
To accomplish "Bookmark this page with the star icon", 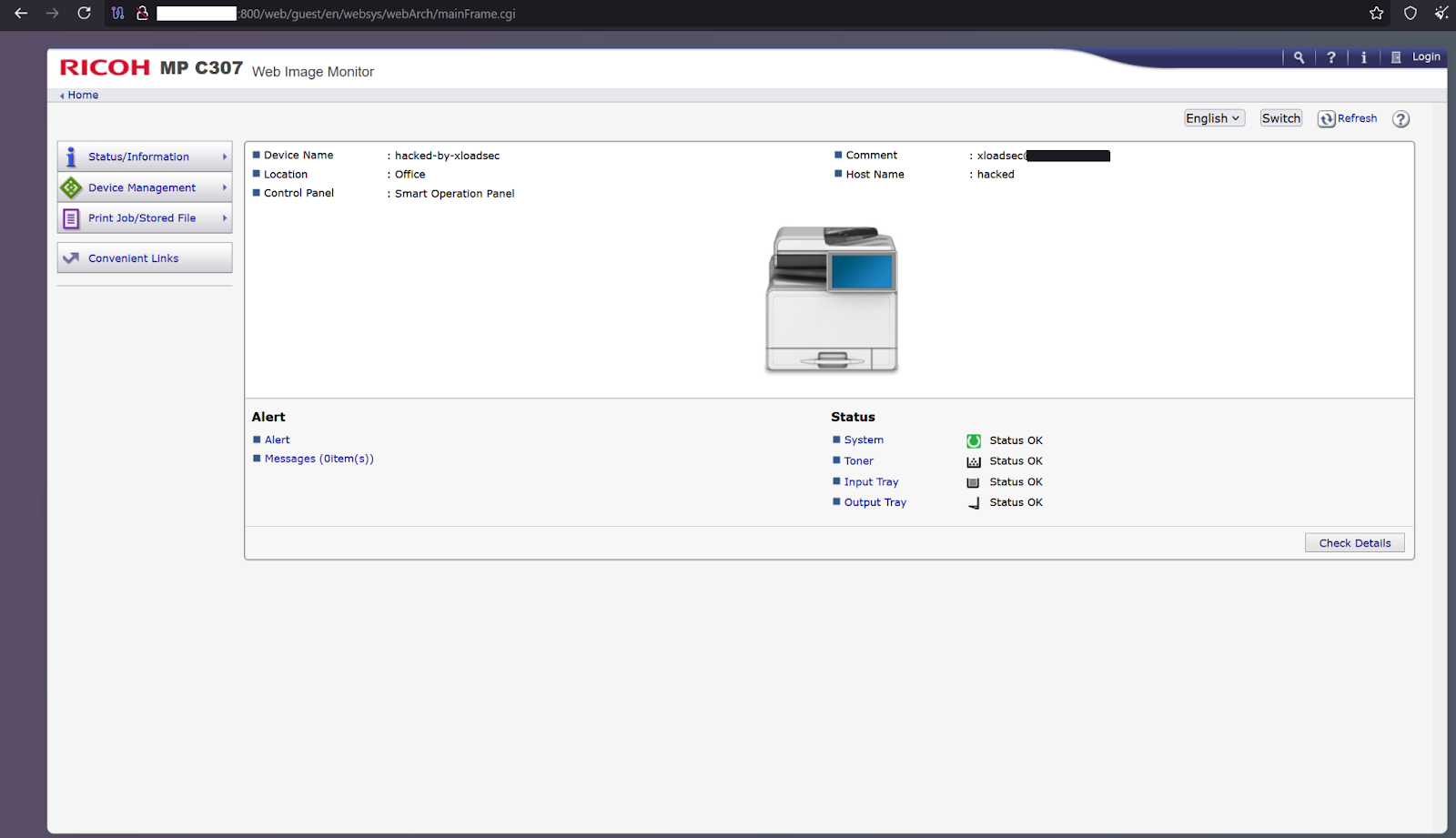I will tap(1376, 13).
